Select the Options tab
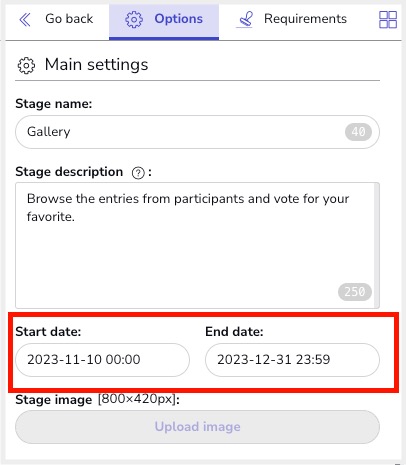 tap(164, 22)
